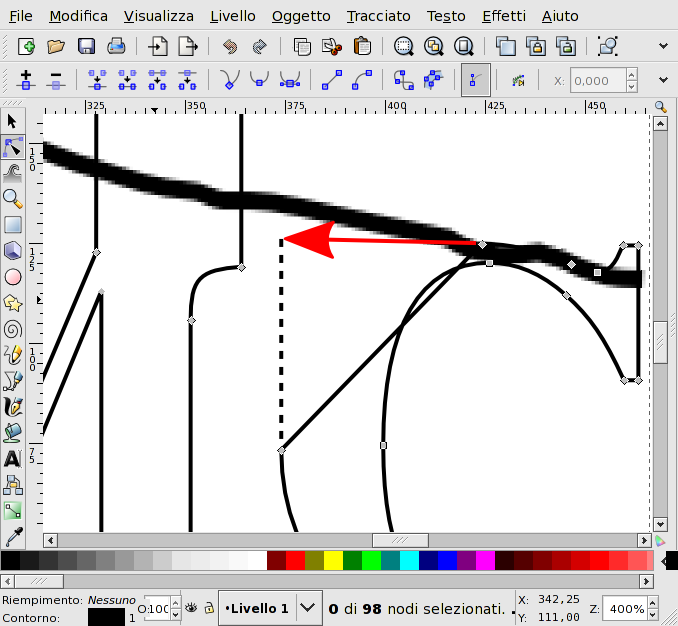Copy selection to clipboard
This screenshot has height=626, width=678.
tap(301, 46)
